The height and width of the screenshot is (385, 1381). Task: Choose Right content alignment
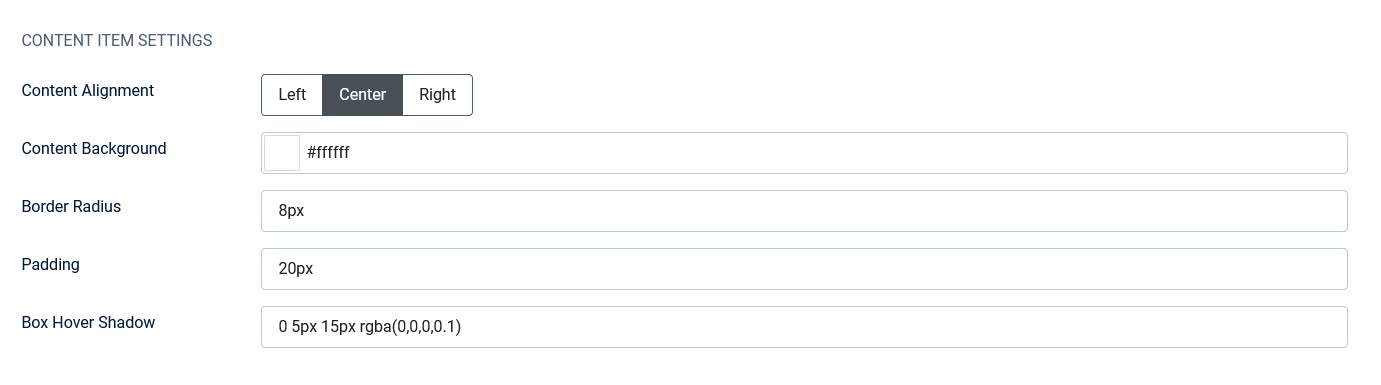coord(437,95)
